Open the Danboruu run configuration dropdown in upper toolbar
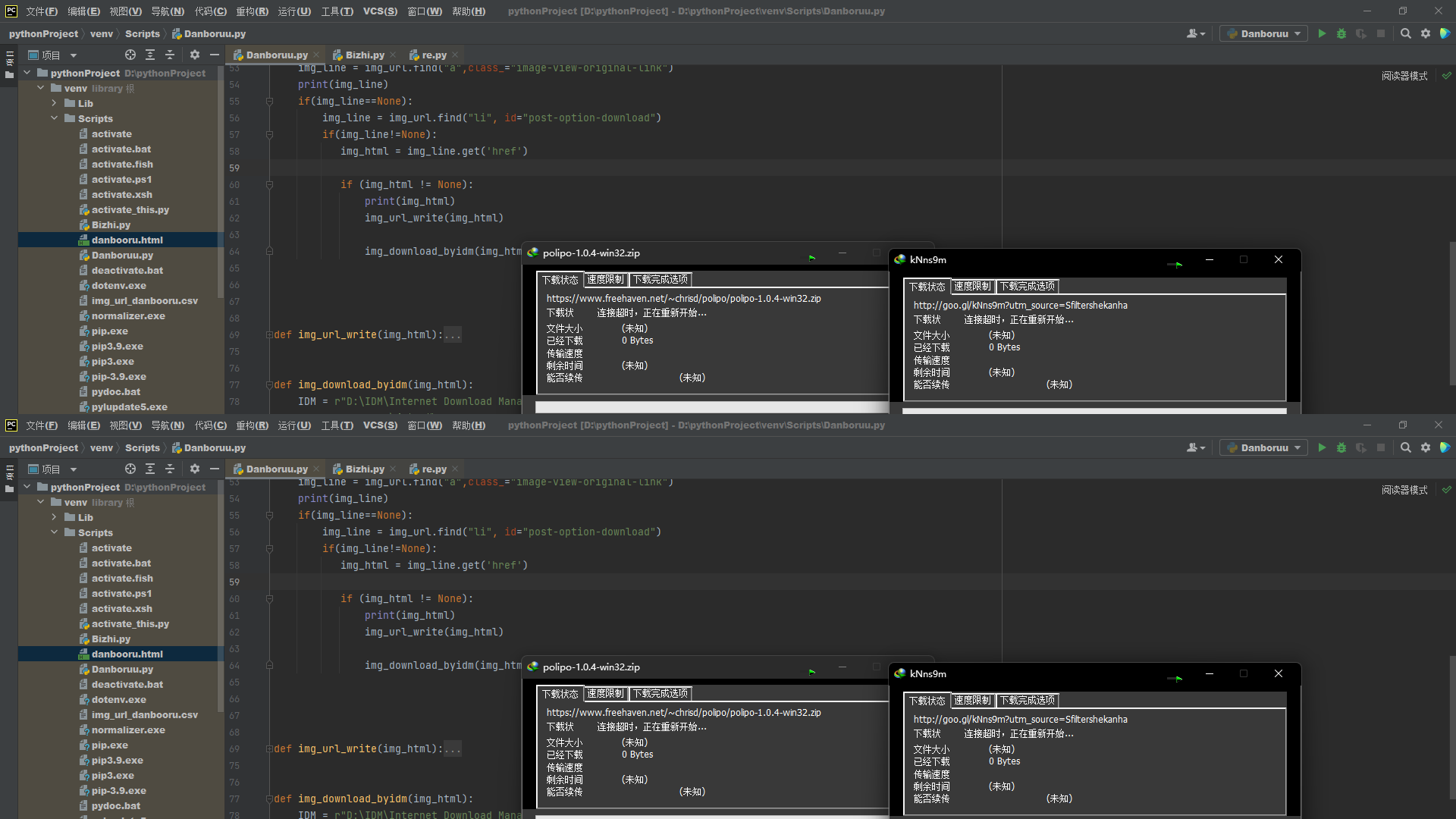This screenshot has height=819, width=1456. (x=1264, y=33)
